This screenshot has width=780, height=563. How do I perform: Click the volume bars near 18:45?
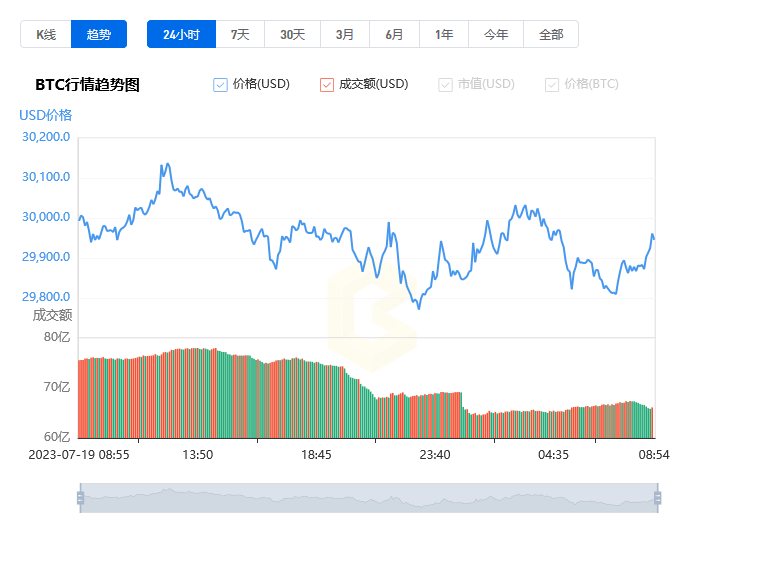[x=316, y=400]
